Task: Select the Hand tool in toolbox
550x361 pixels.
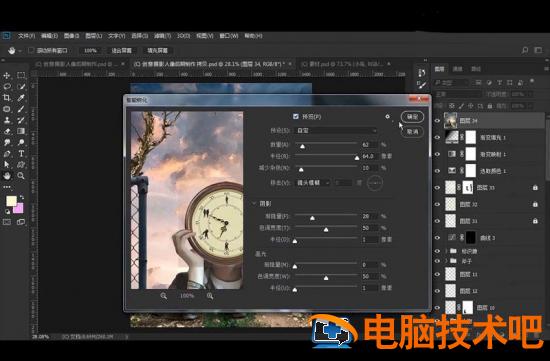Action: pyautogui.click(x=7, y=176)
